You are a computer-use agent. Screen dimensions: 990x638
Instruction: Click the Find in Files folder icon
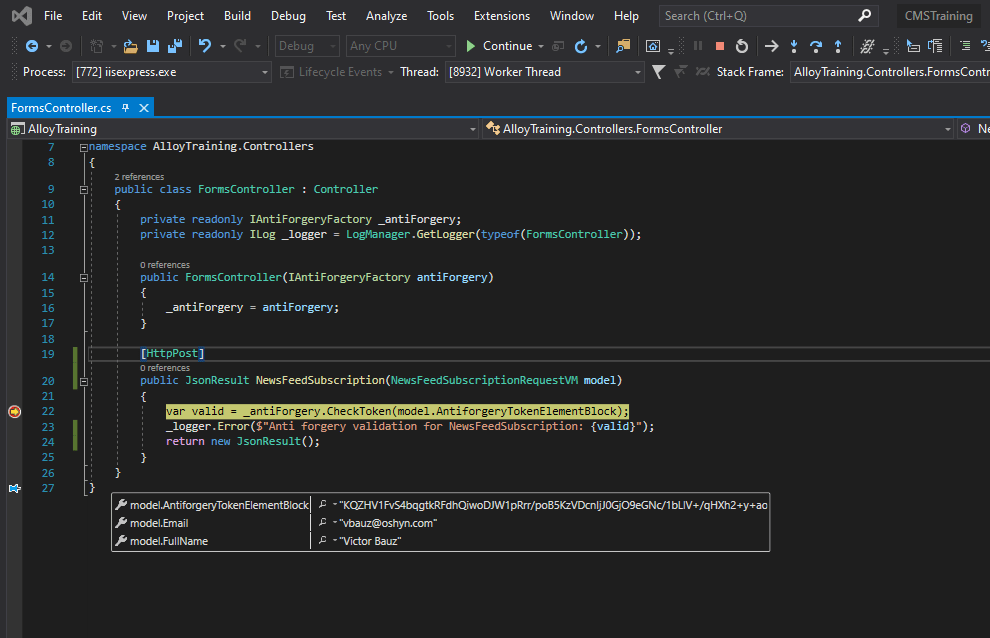623,46
